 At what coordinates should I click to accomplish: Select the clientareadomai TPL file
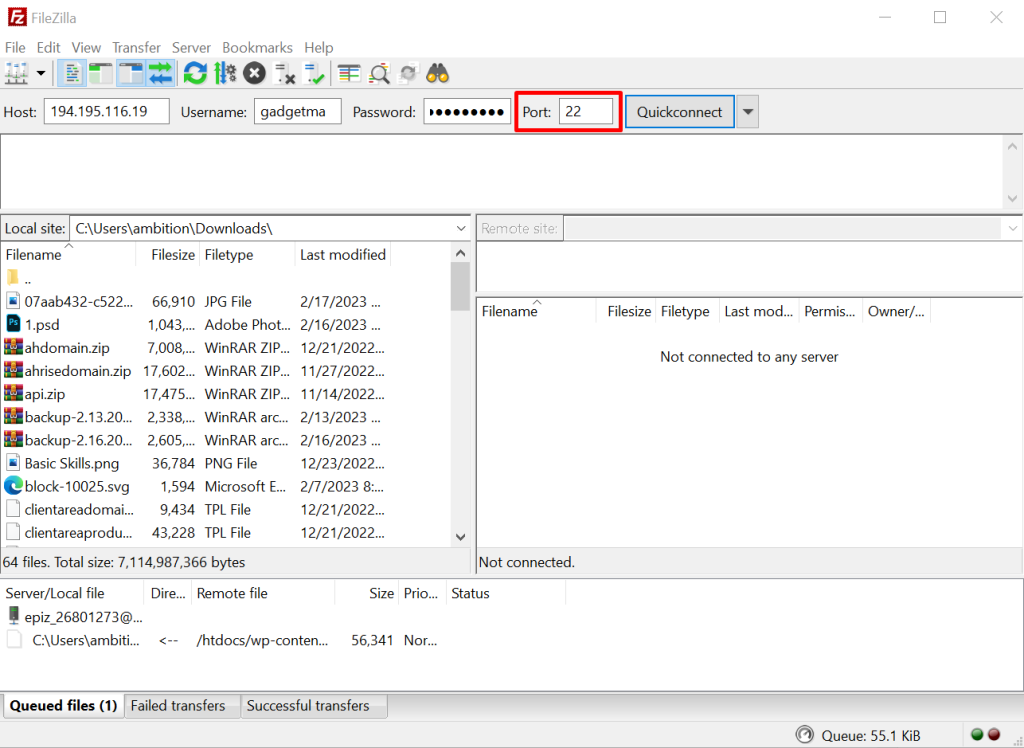point(225,510)
